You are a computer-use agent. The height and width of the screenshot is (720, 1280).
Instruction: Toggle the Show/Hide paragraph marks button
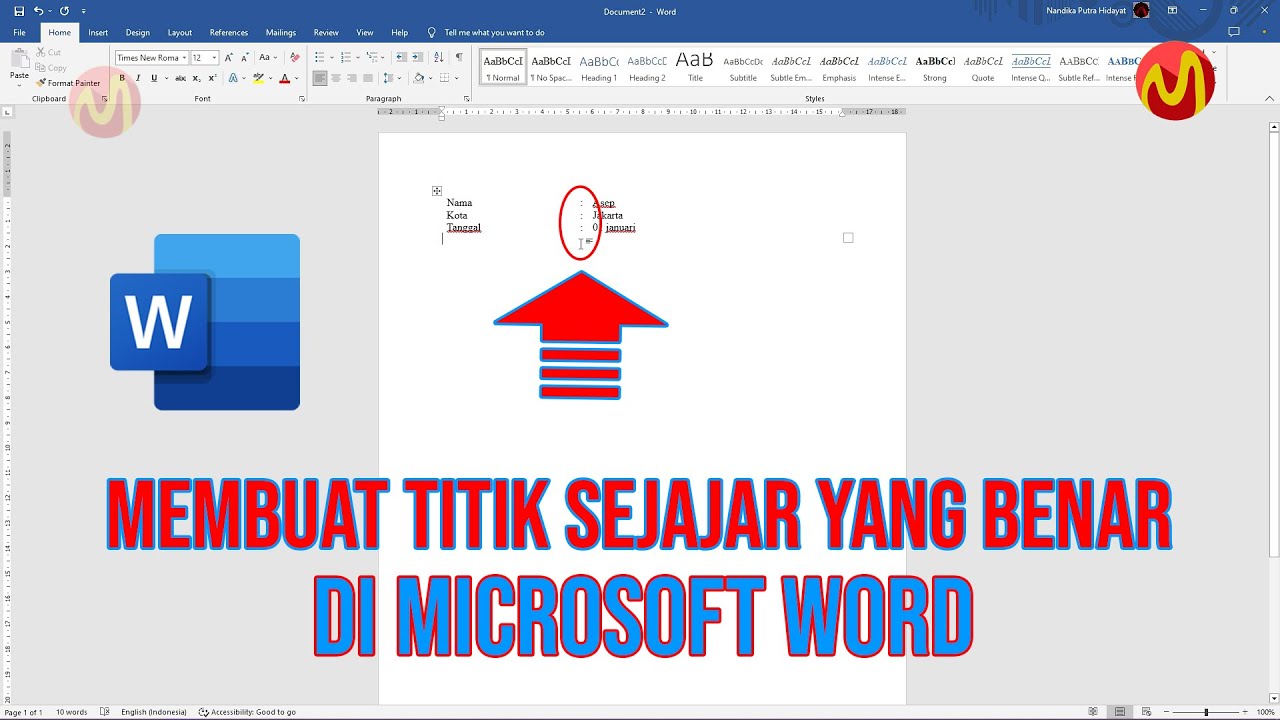click(459, 58)
